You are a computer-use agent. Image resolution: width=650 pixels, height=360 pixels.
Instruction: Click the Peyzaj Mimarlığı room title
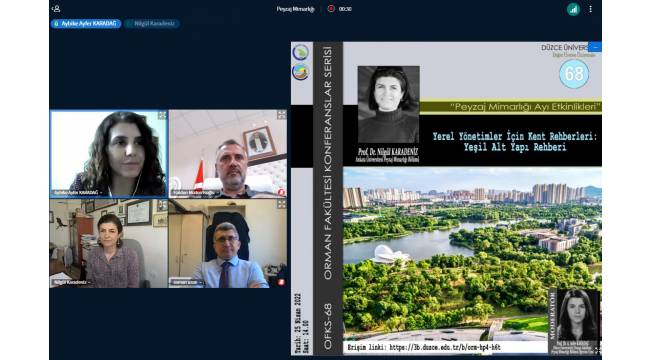[296, 9]
